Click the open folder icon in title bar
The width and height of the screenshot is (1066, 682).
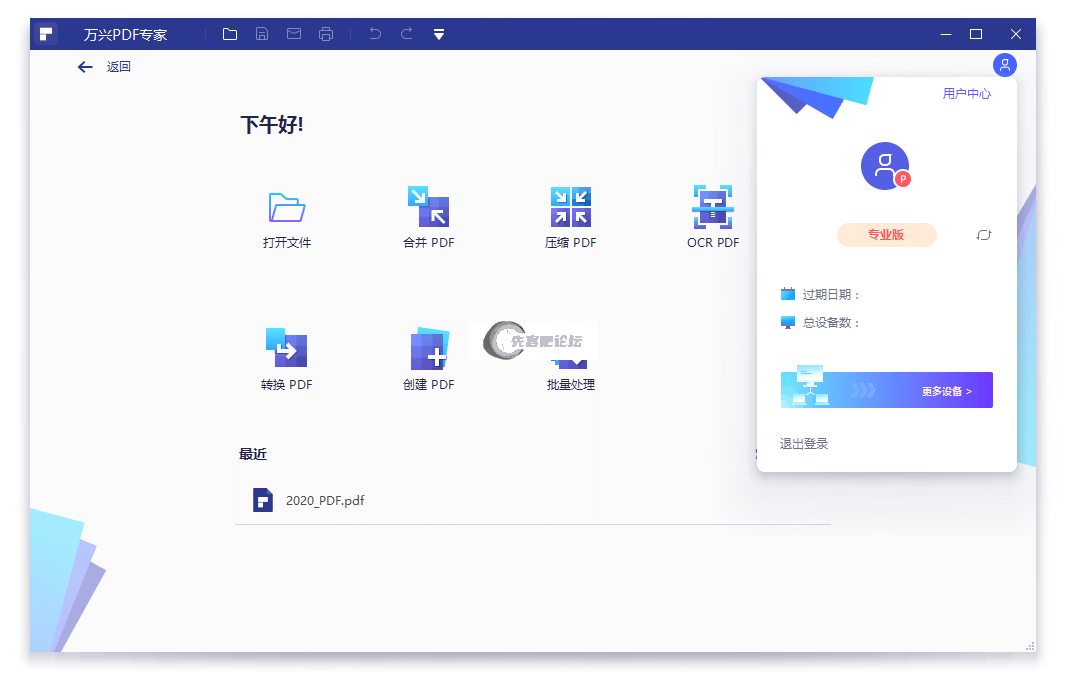pyautogui.click(x=230, y=34)
